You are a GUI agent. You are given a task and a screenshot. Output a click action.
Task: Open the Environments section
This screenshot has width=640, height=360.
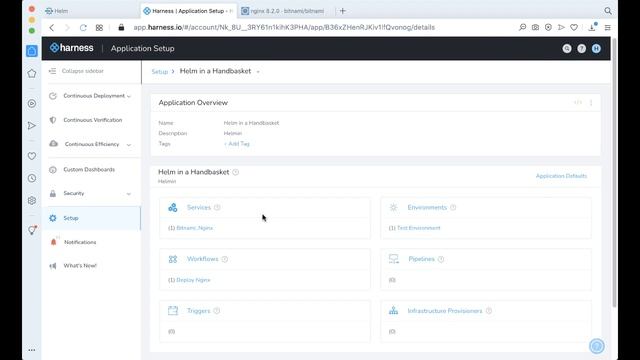[x=427, y=207]
